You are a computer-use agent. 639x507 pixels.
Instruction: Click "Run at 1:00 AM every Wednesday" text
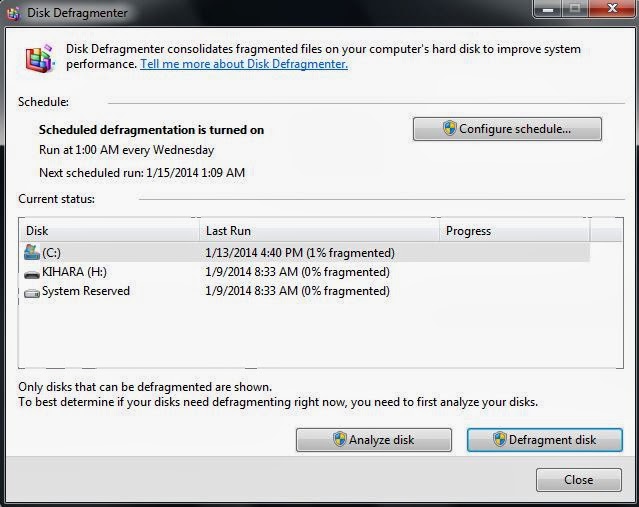(126, 150)
